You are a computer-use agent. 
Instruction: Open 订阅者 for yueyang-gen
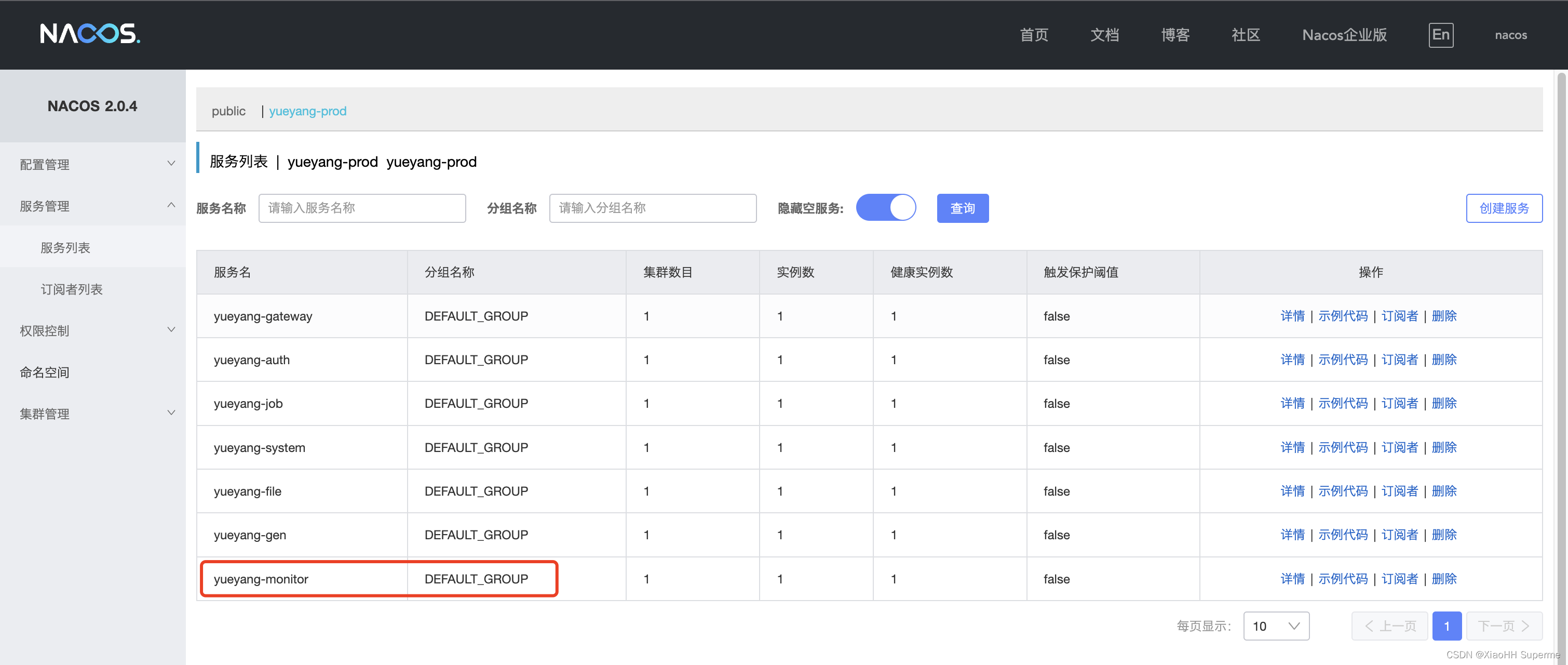1399,534
